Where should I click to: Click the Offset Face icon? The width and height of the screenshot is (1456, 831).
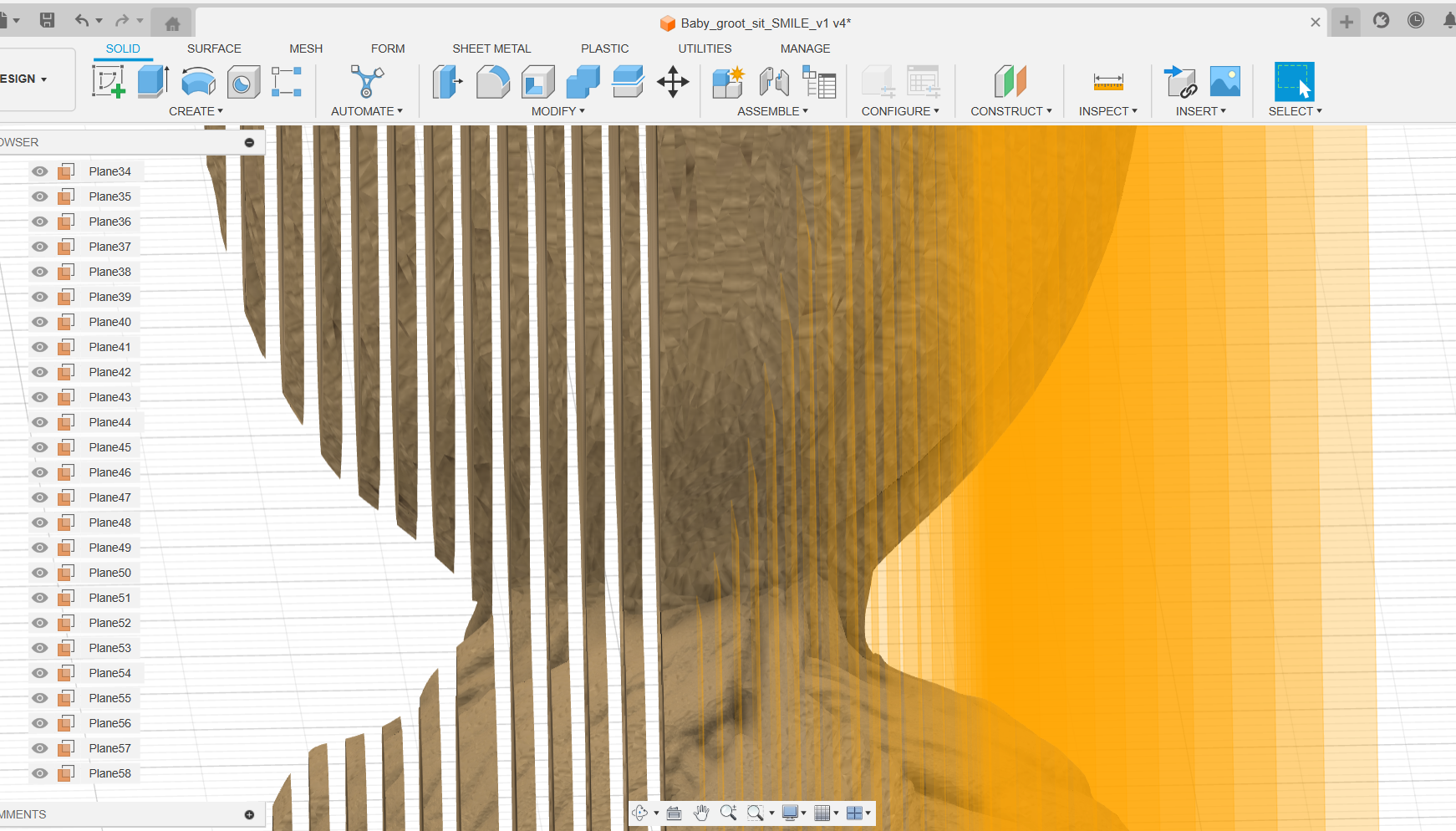[x=628, y=82]
